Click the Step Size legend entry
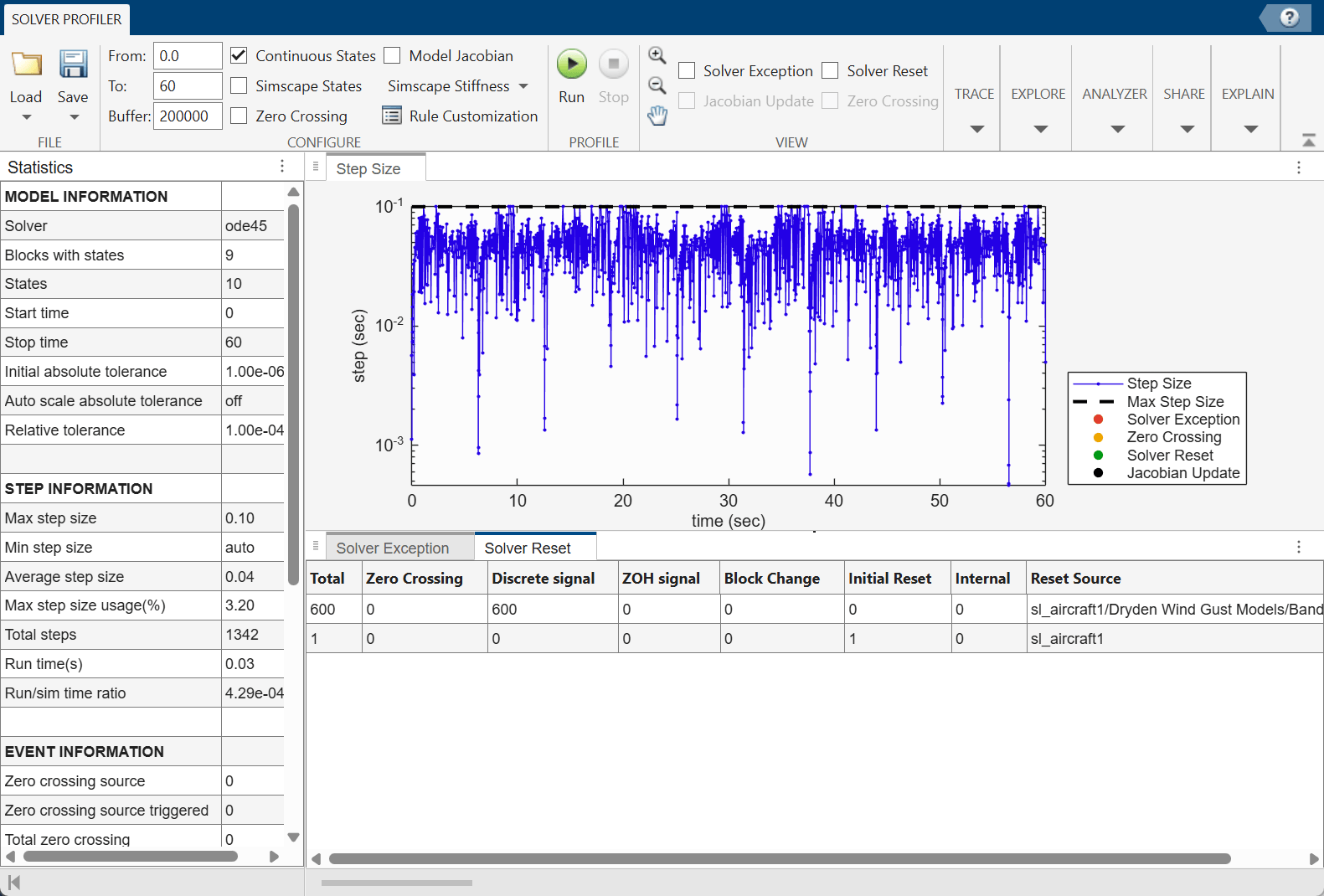The height and width of the screenshot is (896, 1324). coord(1158,384)
